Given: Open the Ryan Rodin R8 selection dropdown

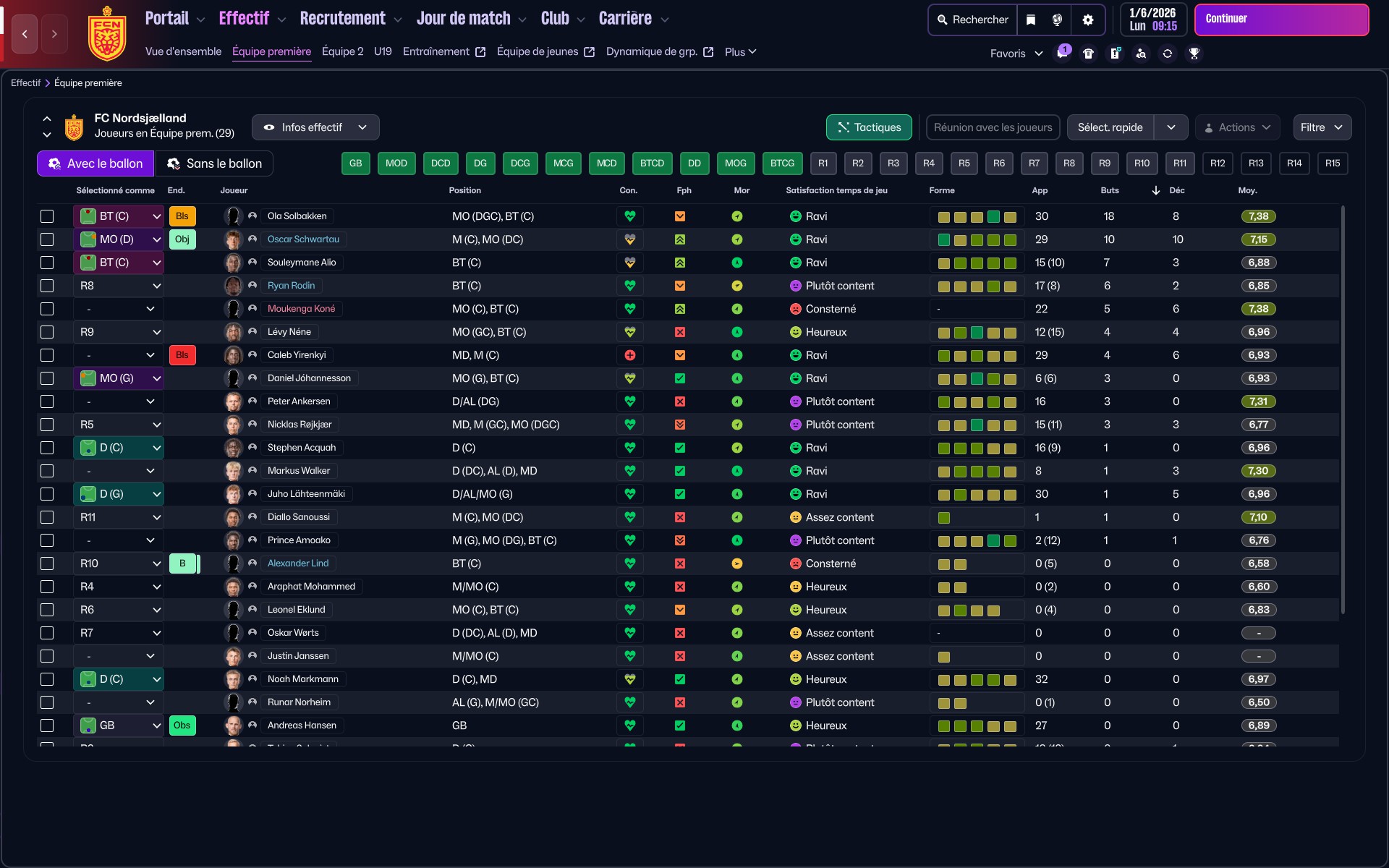Looking at the screenshot, I should point(119,286).
